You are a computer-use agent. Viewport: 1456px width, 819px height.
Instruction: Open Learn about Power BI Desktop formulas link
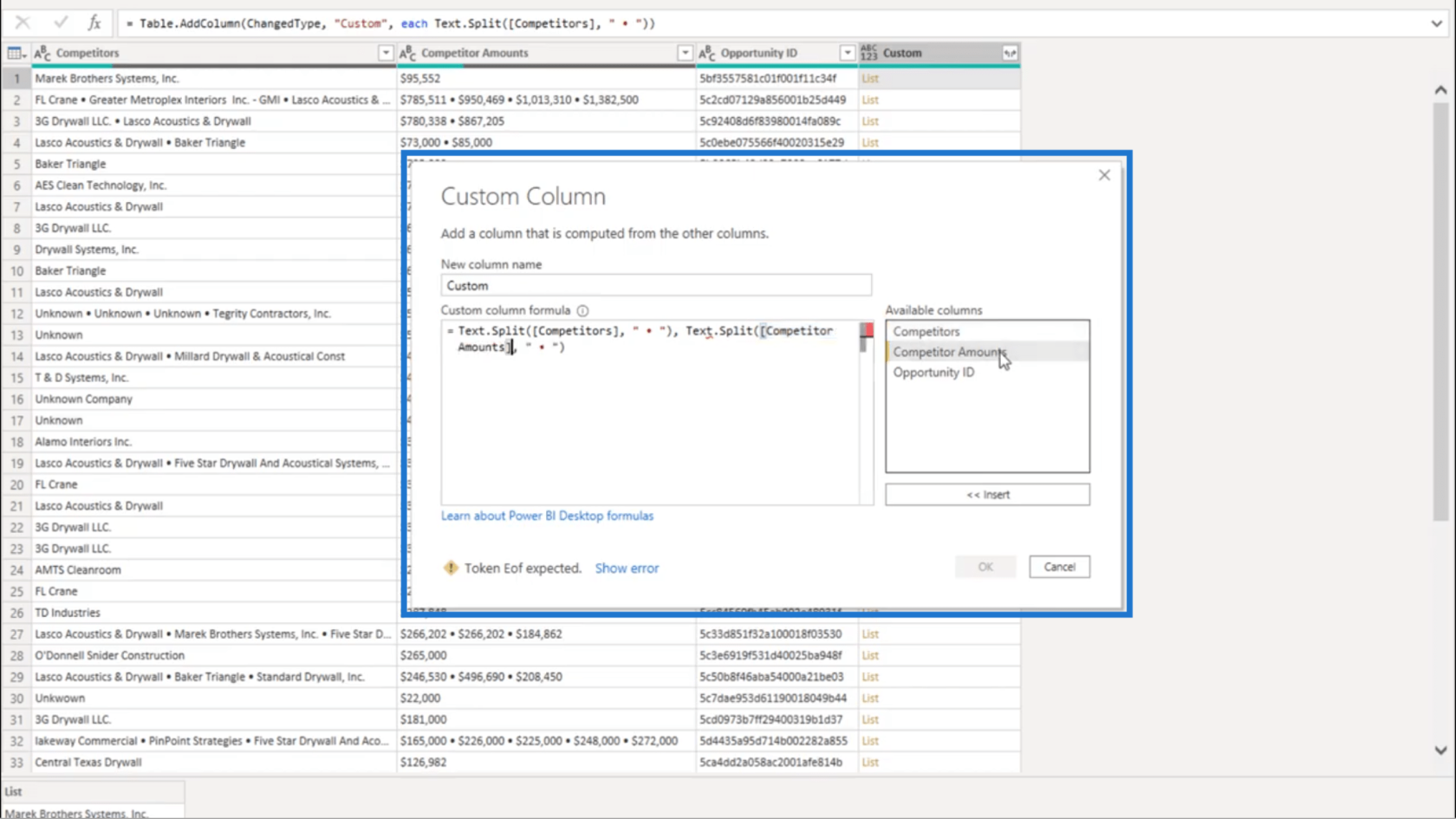point(547,516)
